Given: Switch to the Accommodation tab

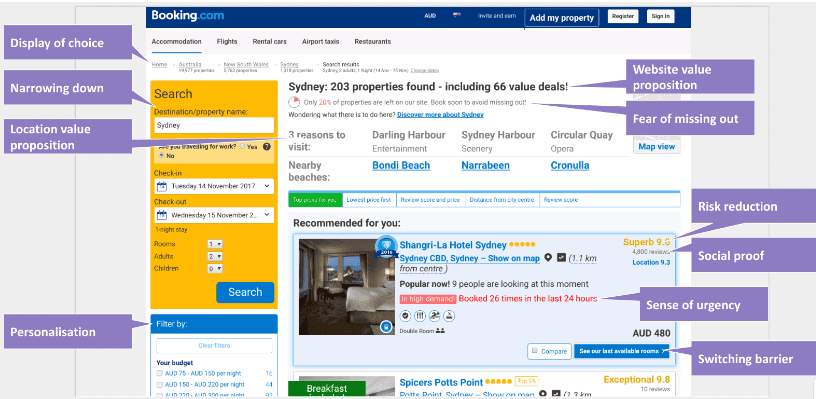Looking at the screenshot, I should (x=176, y=42).
